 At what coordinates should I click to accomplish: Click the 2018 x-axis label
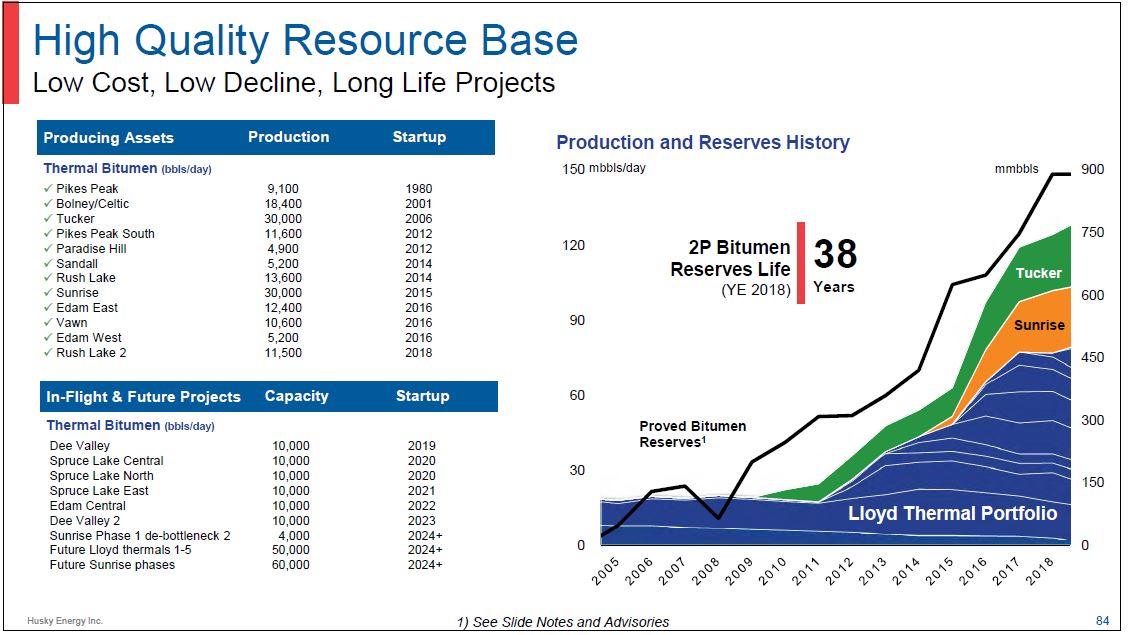(x=1039, y=572)
